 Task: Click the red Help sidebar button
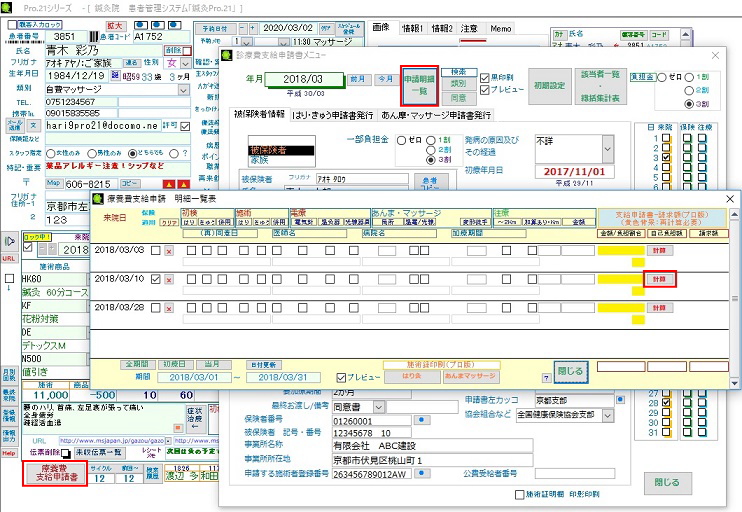click(9, 453)
